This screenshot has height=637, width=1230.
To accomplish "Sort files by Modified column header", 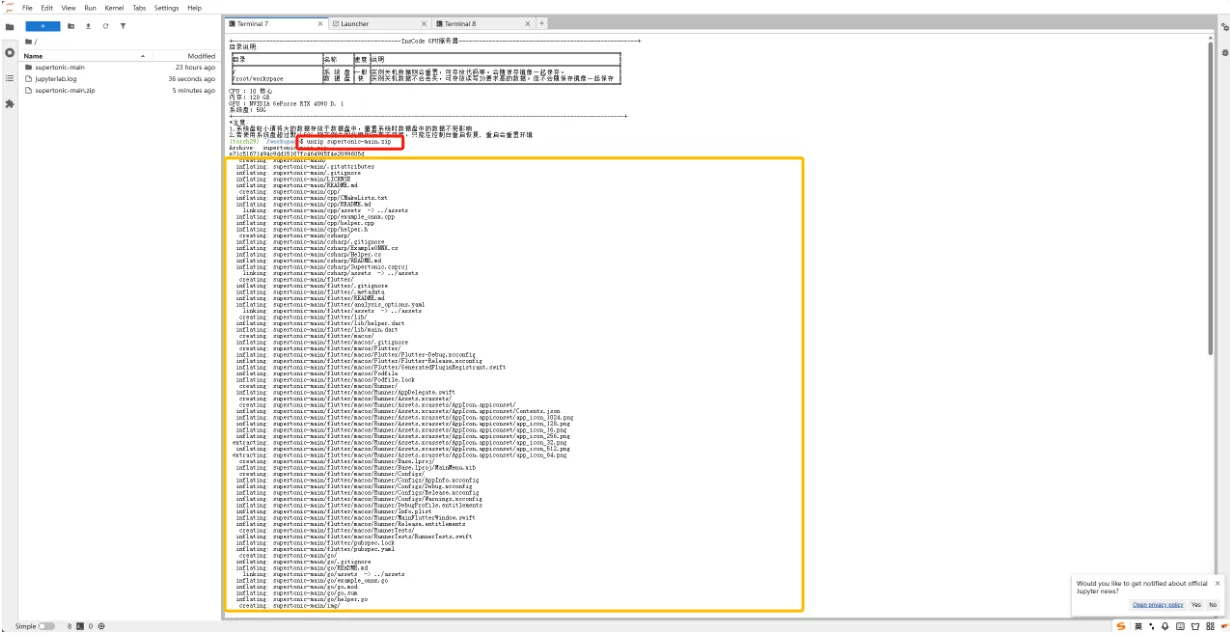I will click(201, 56).
